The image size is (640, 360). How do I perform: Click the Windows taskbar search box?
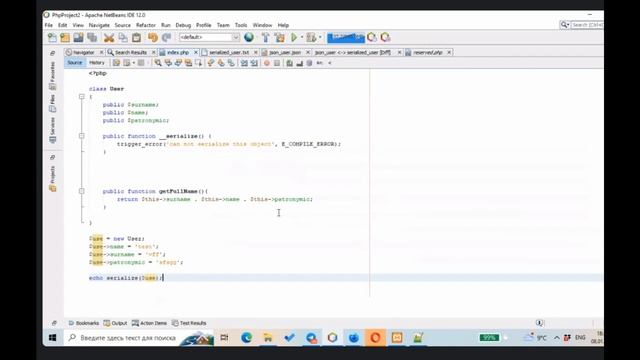click(x=139, y=338)
